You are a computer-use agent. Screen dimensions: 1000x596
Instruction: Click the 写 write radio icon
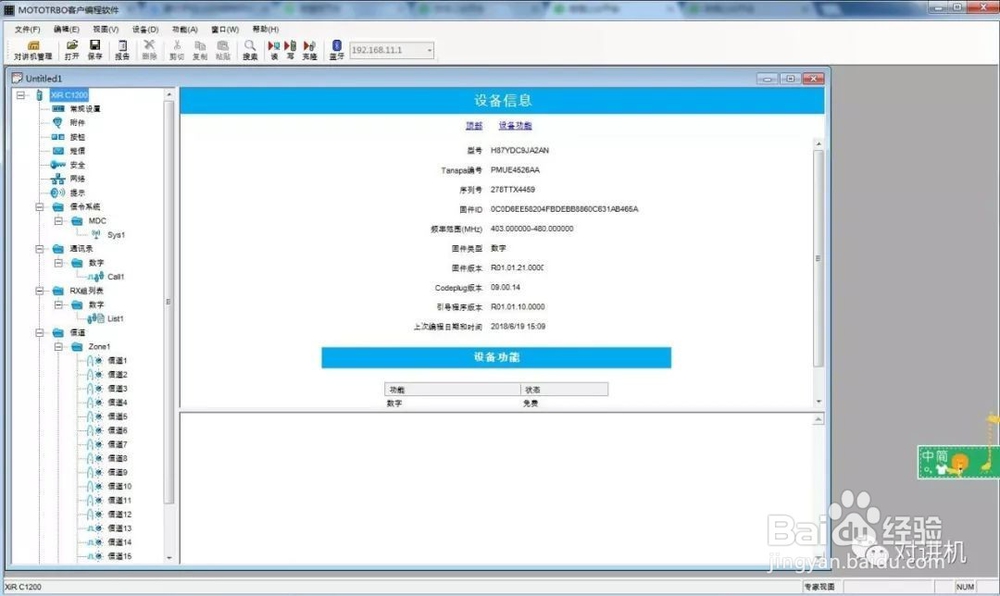[x=290, y=50]
